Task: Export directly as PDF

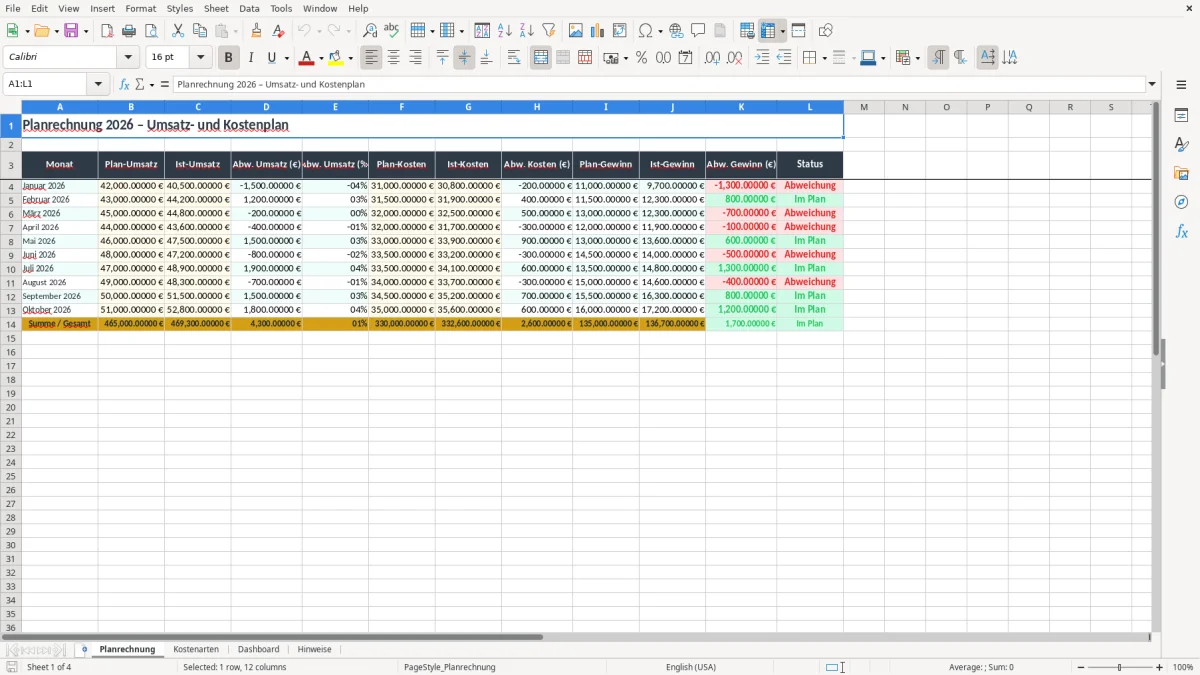Action: click(x=107, y=31)
